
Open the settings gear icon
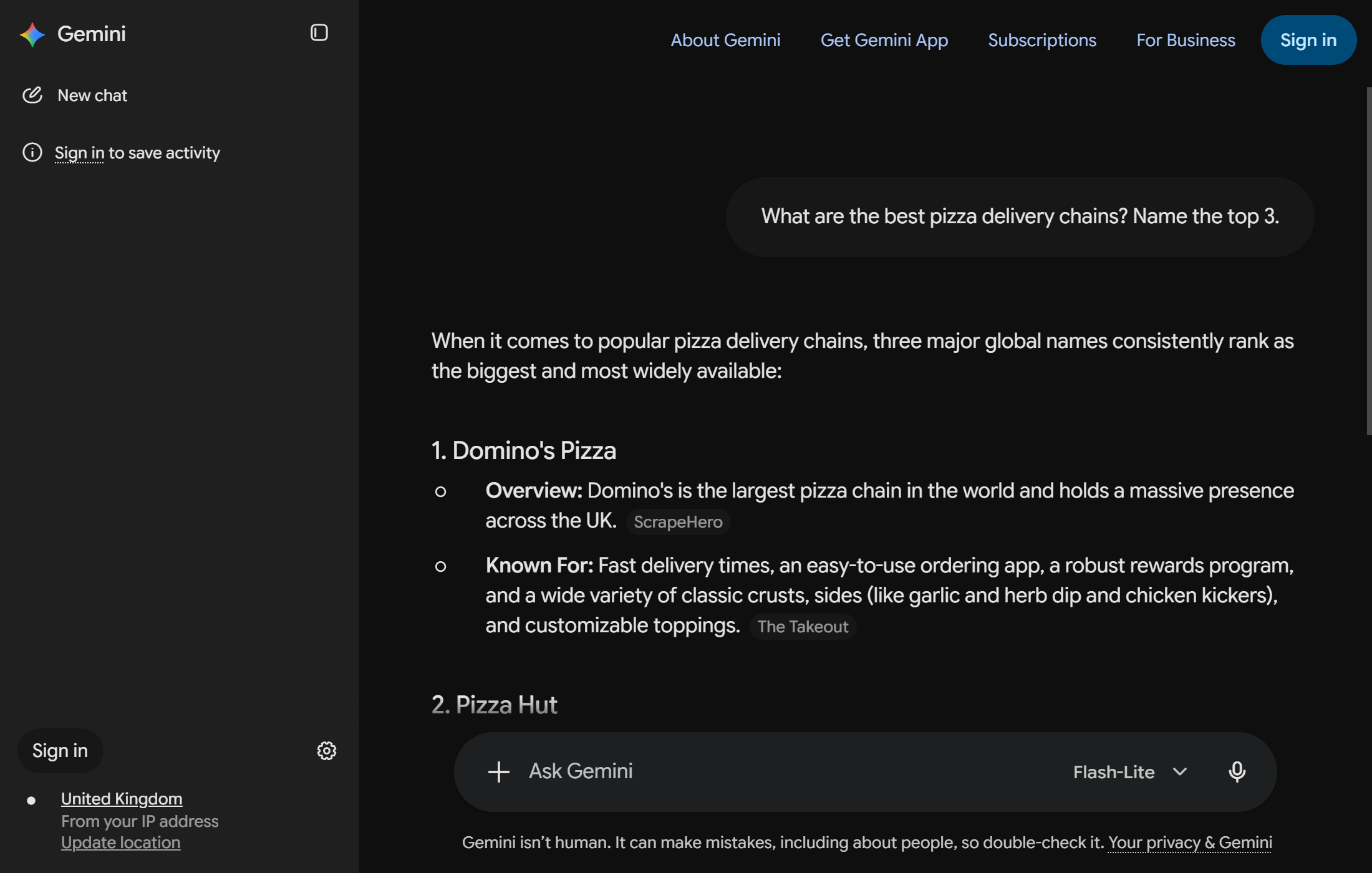point(326,750)
